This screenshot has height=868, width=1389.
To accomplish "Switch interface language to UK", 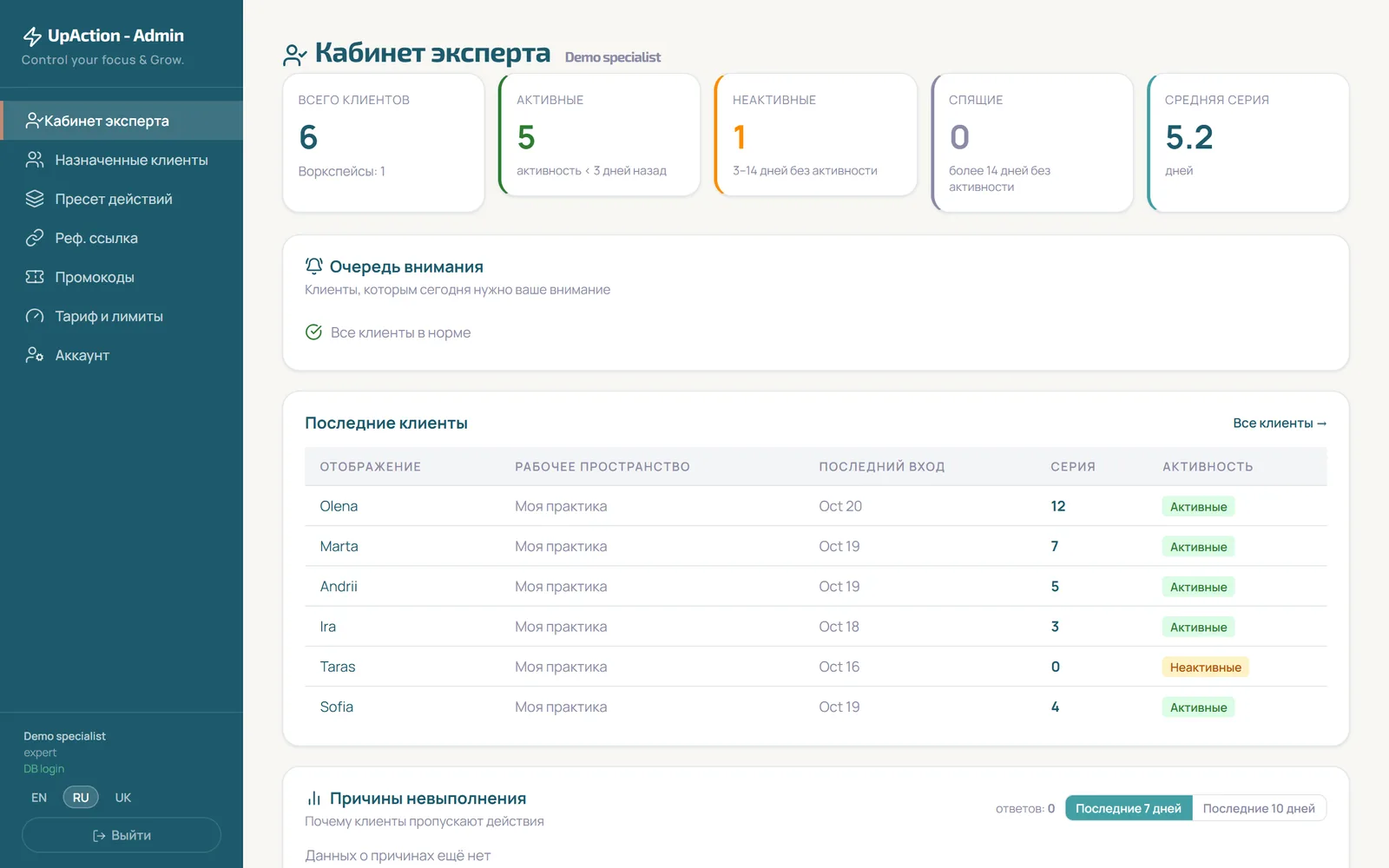I will tap(123, 798).
